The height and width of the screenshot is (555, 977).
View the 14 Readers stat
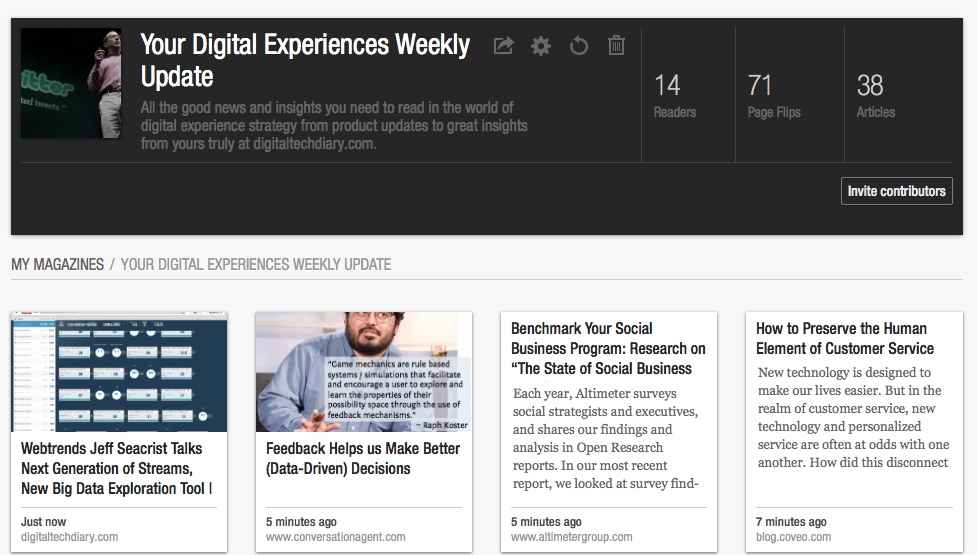(x=674, y=95)
